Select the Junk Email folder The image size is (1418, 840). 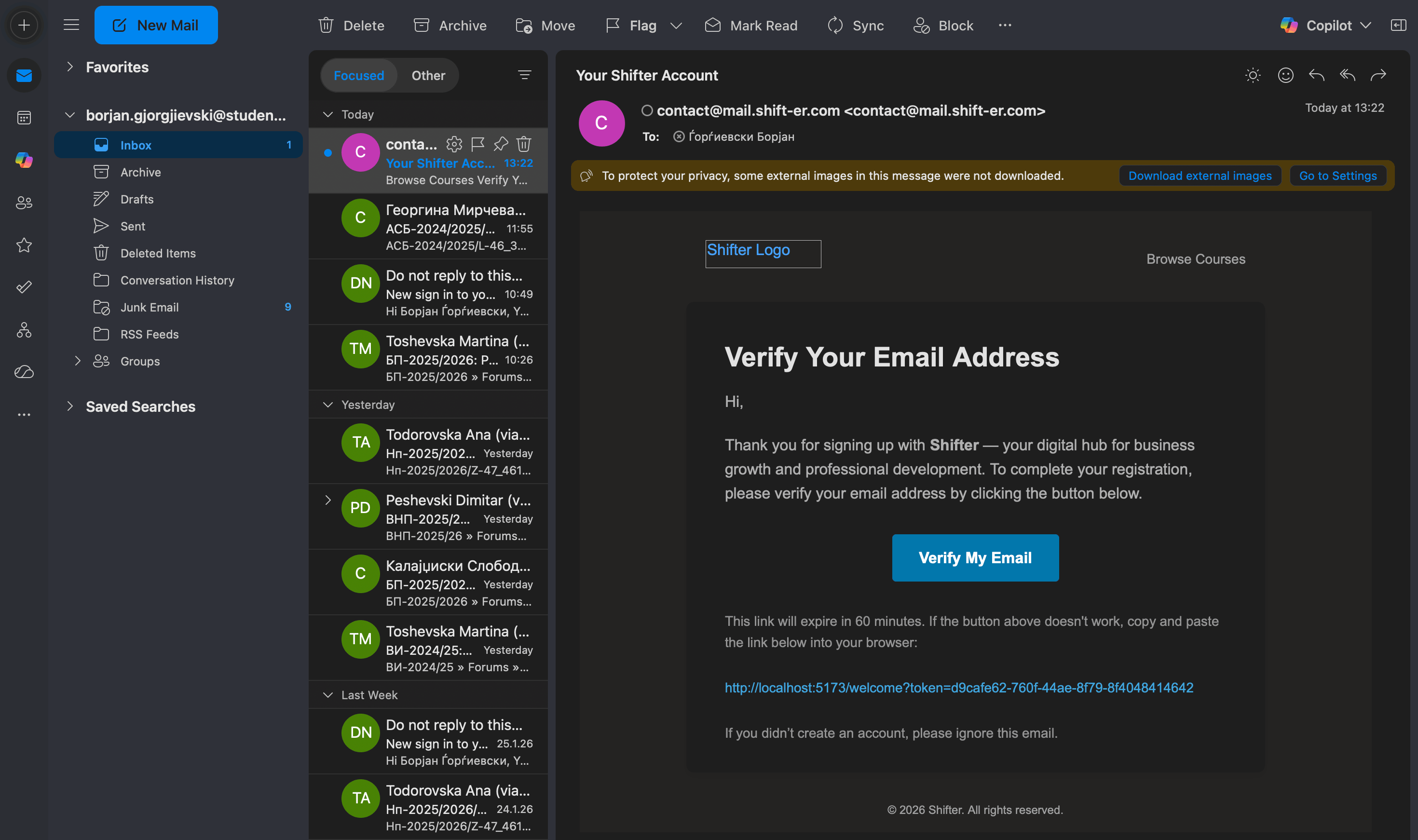tap(150, 307)
